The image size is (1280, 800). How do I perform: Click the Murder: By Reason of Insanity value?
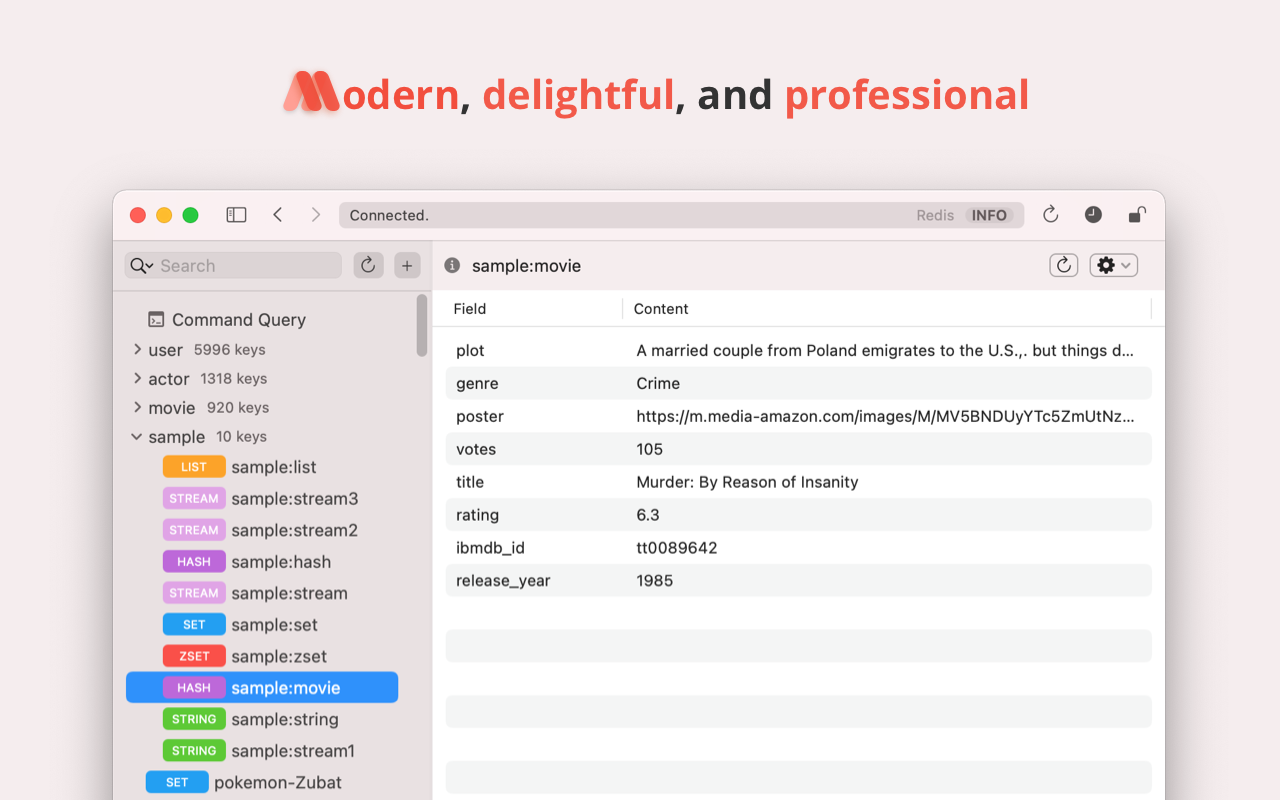tap(747, 483)
